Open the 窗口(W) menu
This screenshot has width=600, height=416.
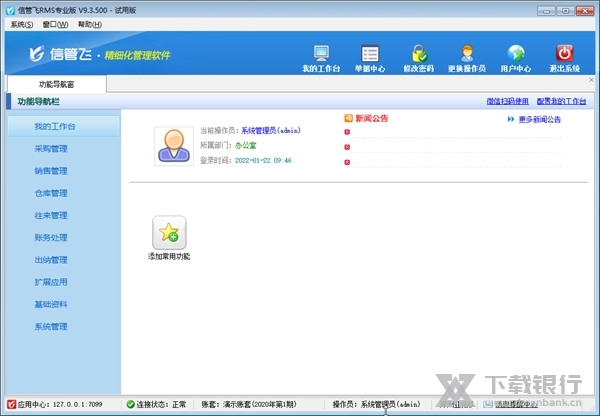[x=55, y=24]
